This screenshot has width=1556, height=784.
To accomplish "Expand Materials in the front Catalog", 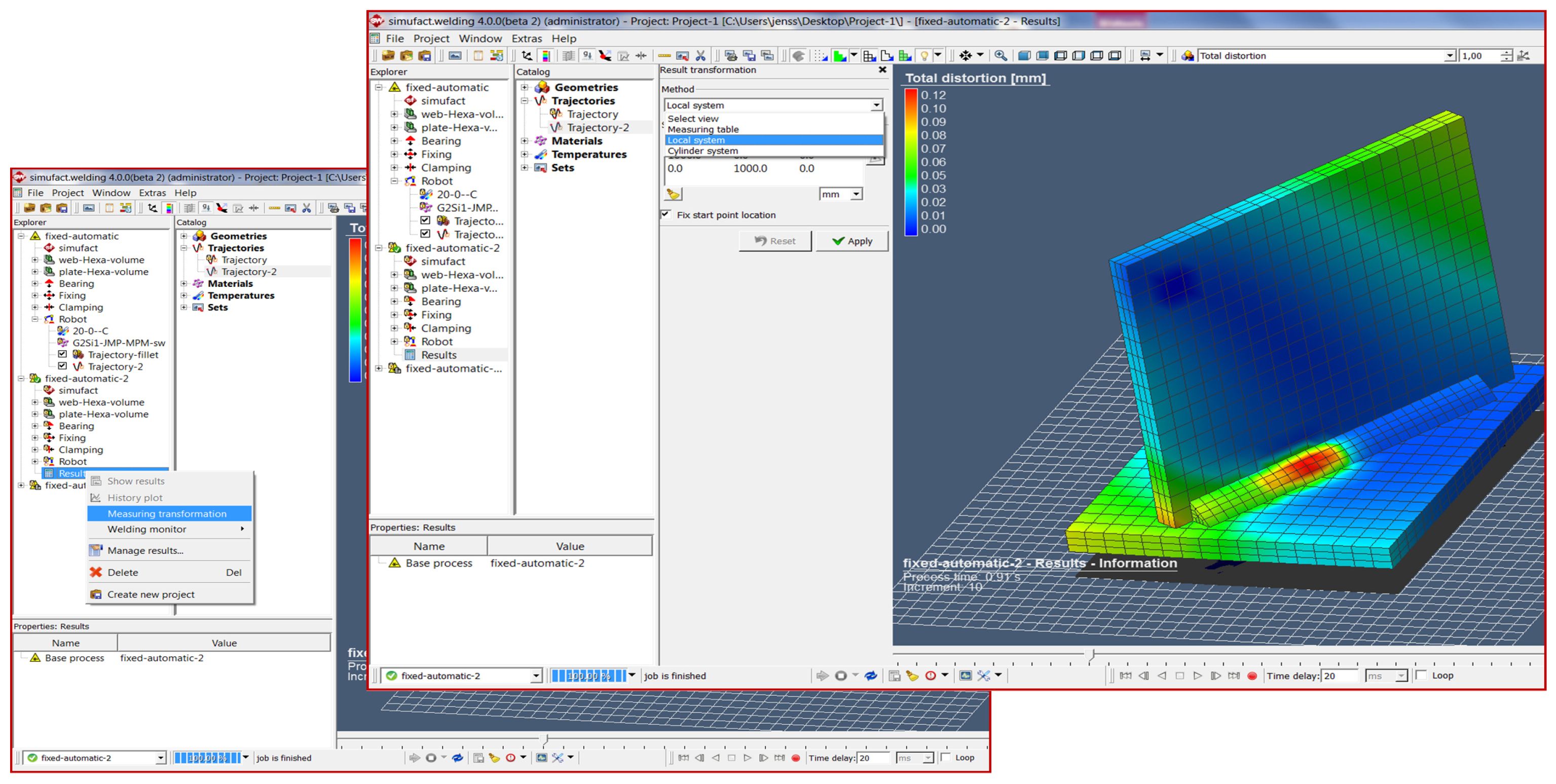I will click(x=524, y=141).
